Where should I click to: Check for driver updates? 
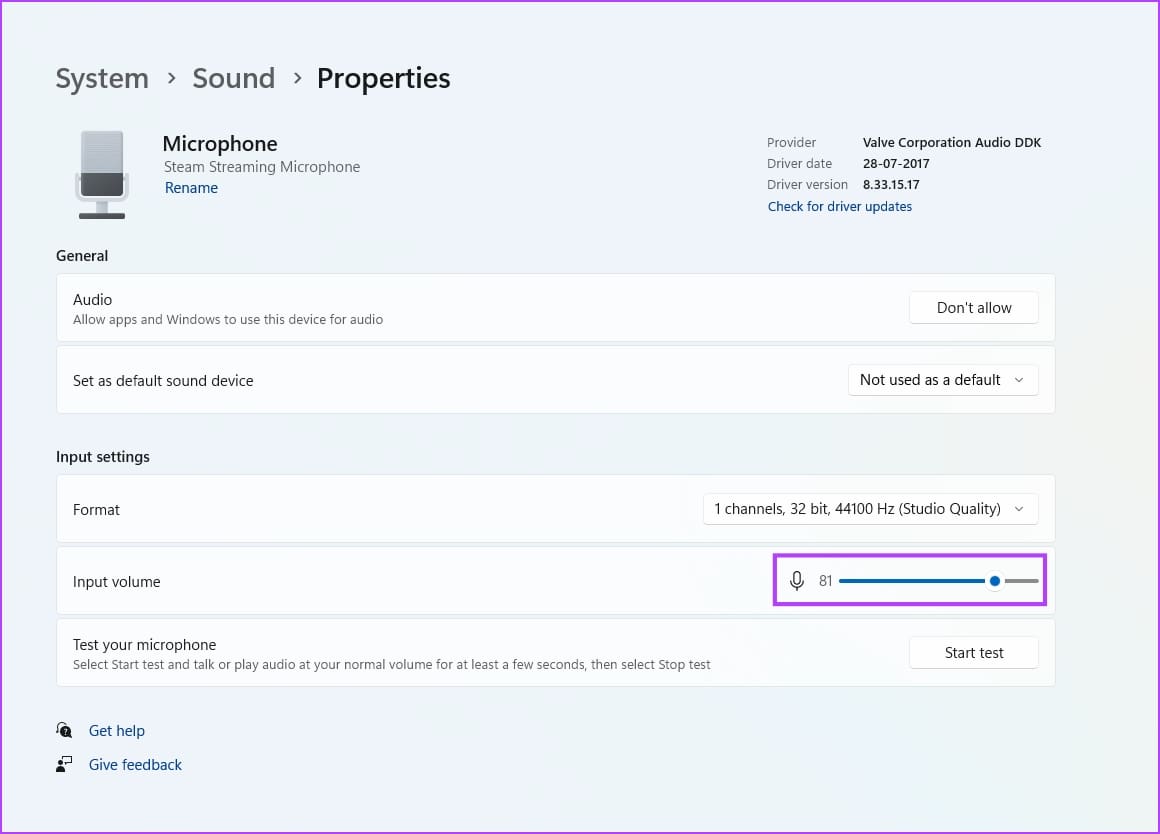click(x=839, y=206)
